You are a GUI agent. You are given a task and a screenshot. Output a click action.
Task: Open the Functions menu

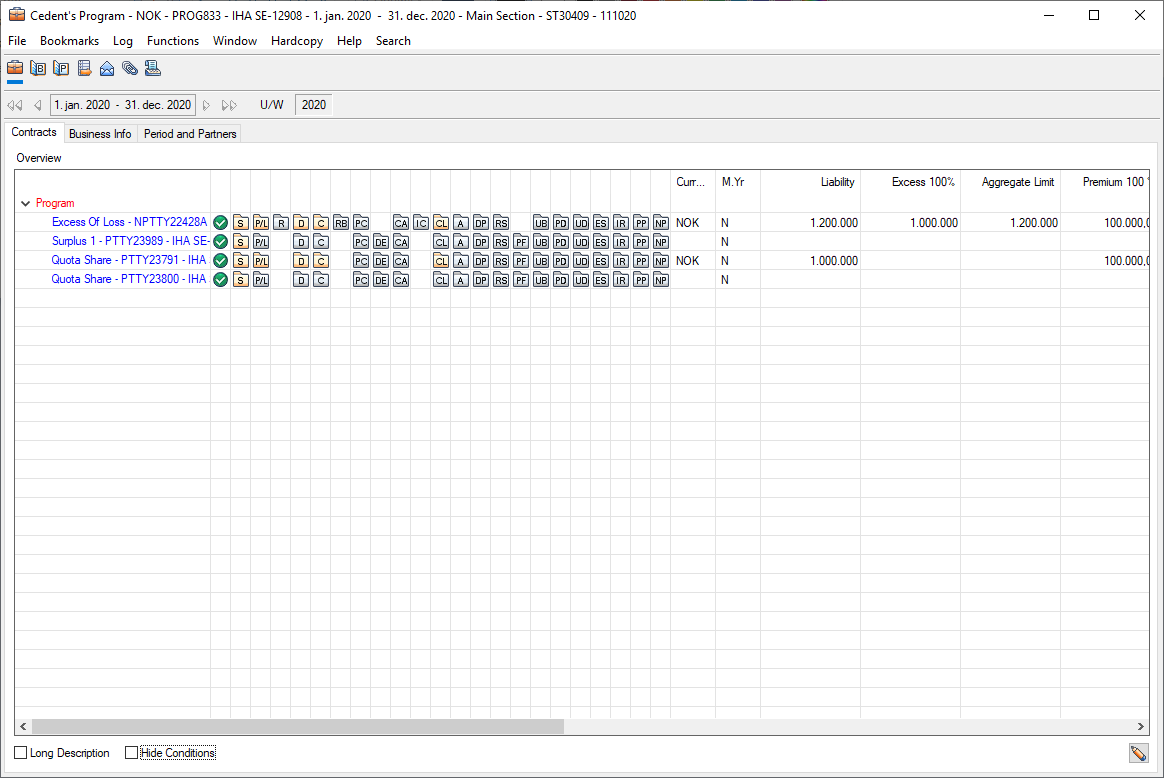(172, 41)
